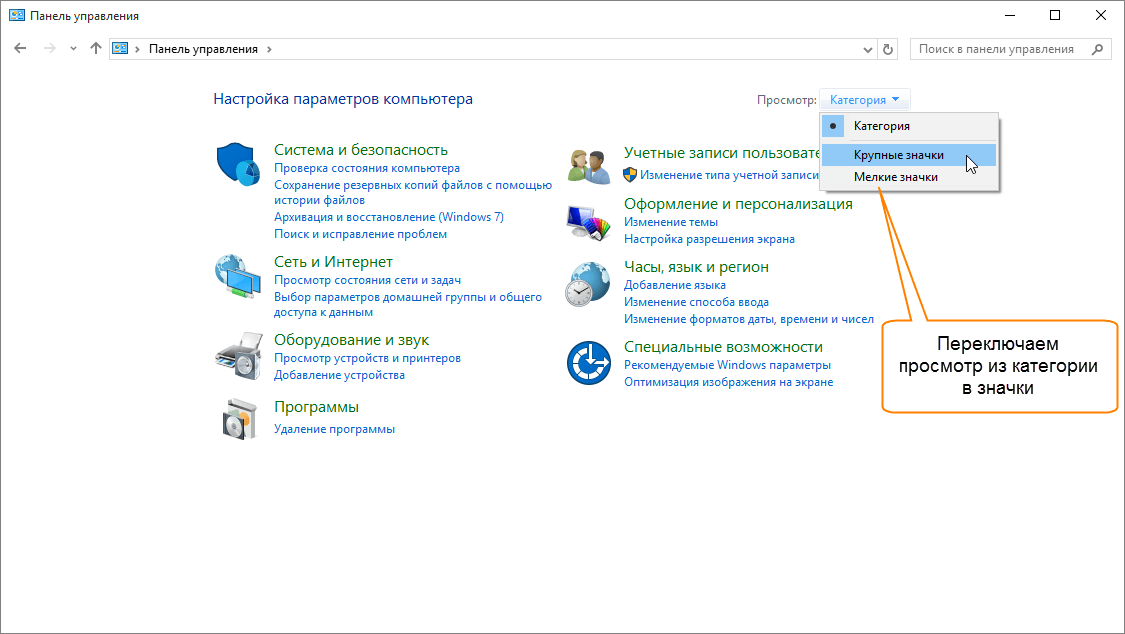1125x634 pixels.
Task: Open Просмотр устройств и принтеров link
Action: (367, 358)
